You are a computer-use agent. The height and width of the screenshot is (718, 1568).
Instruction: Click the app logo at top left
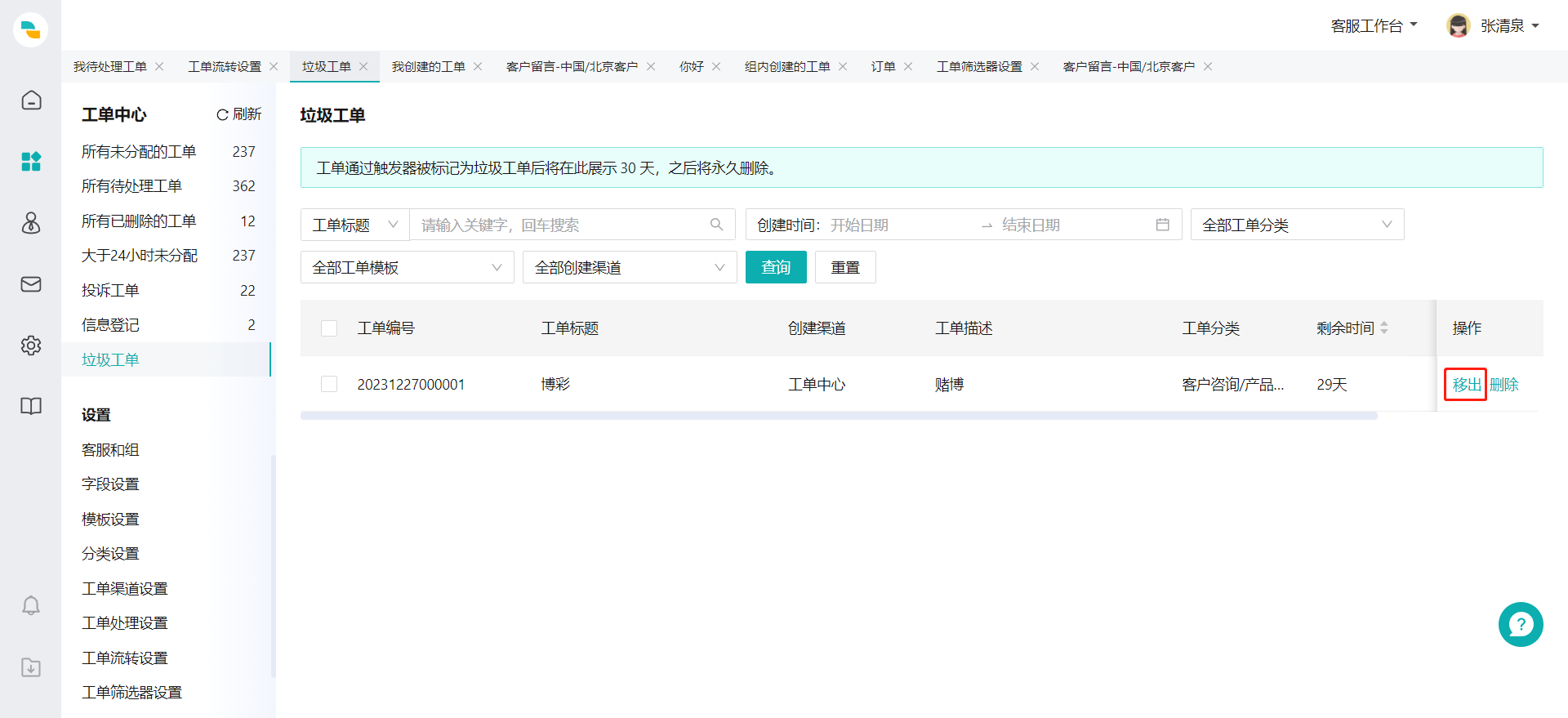pyautogui.click(x=31, y=30)
